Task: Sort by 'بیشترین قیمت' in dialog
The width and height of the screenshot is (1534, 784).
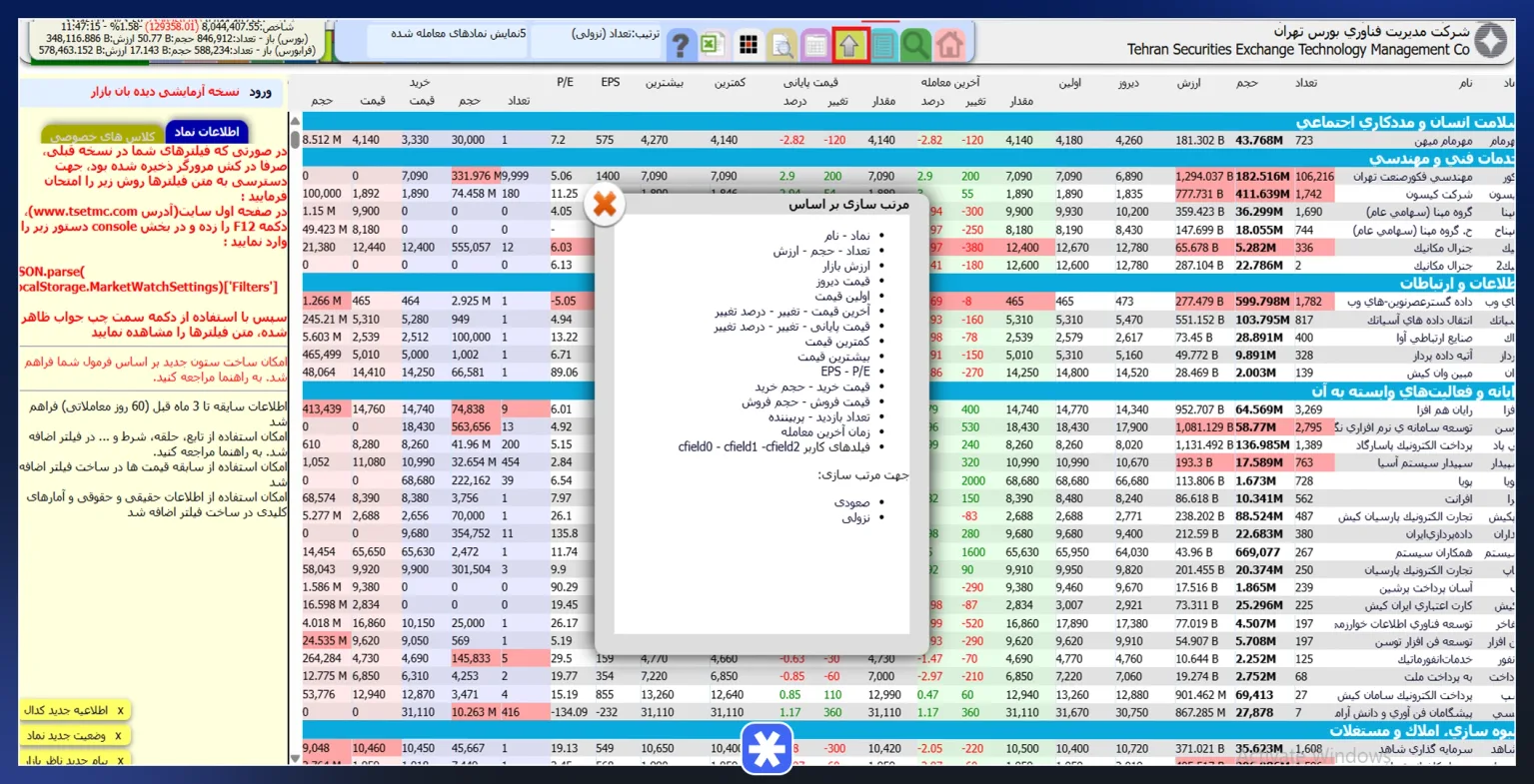Action: [834, 356]
